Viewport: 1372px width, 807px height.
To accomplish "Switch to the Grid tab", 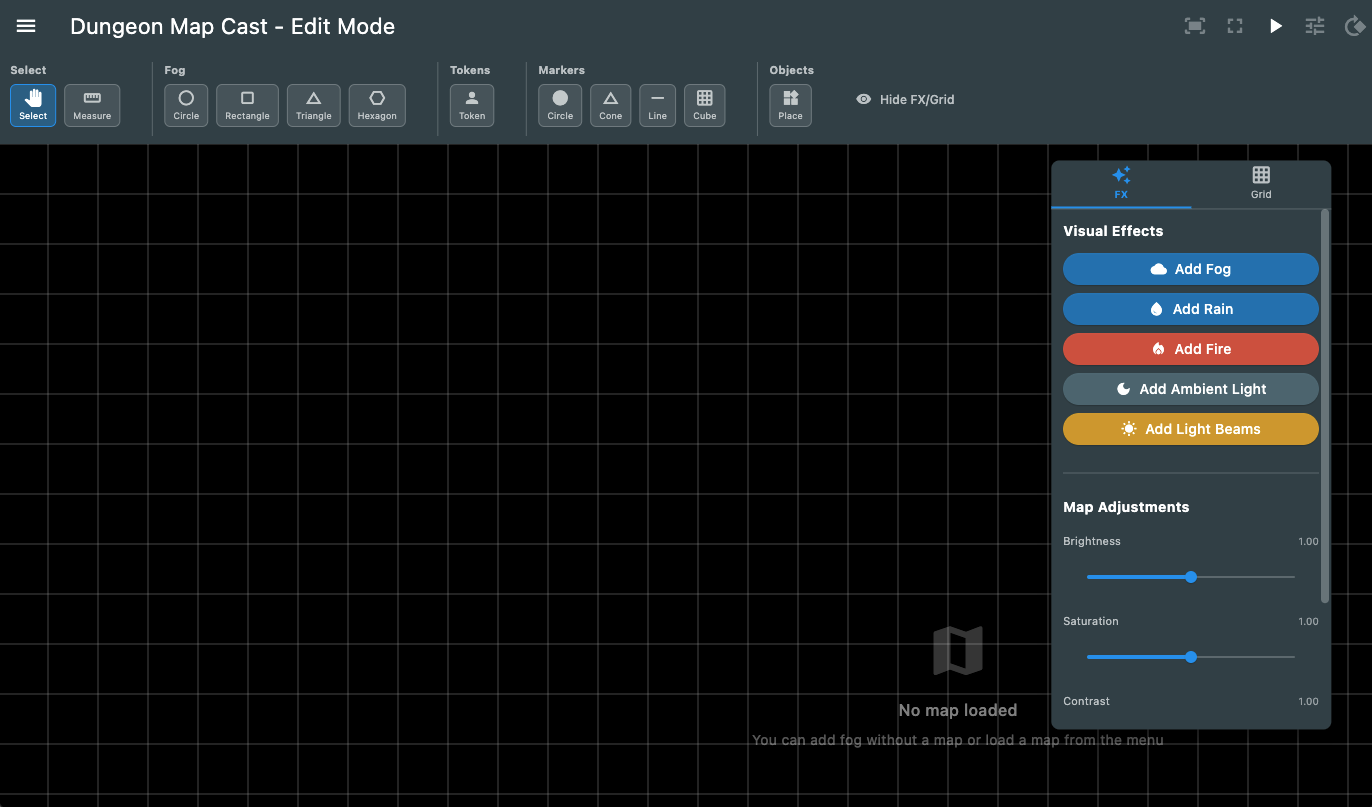I will [x=1260, y=184].
